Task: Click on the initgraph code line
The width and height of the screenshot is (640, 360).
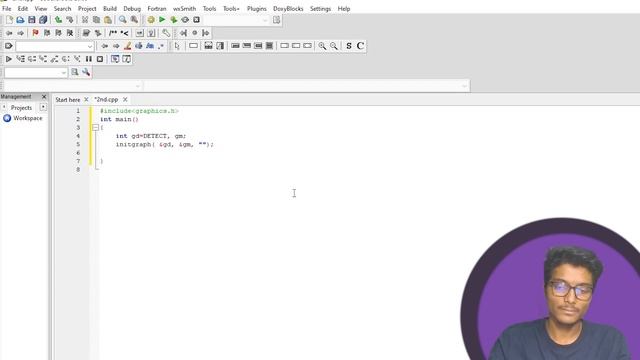Action: [x=164, y=144]
